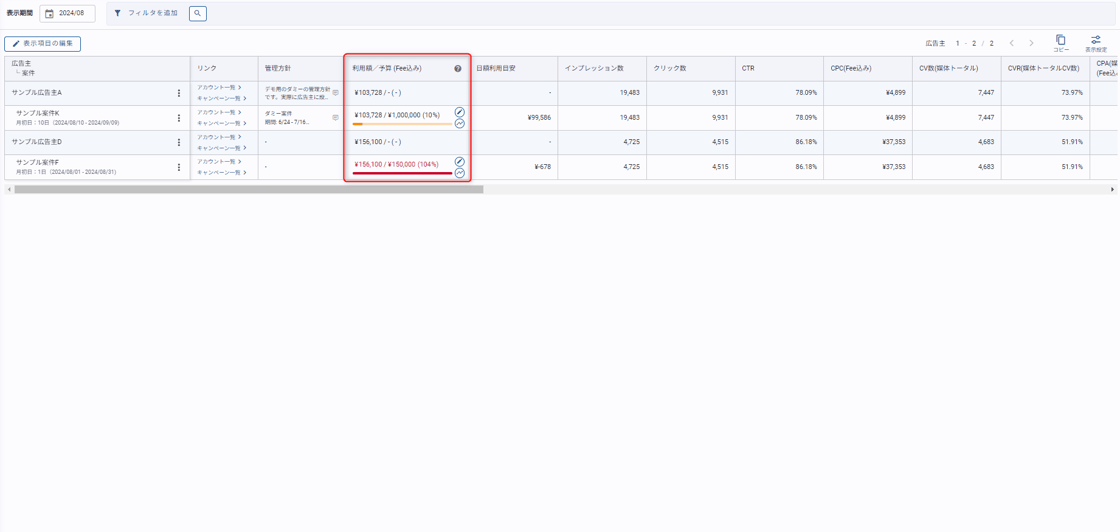Image resolution: width=1120 pixels, height=532 pixels.
Task: Open the trend chart icon for サンプル案件F
Action: pyautogui.click(x=460, y=173)
